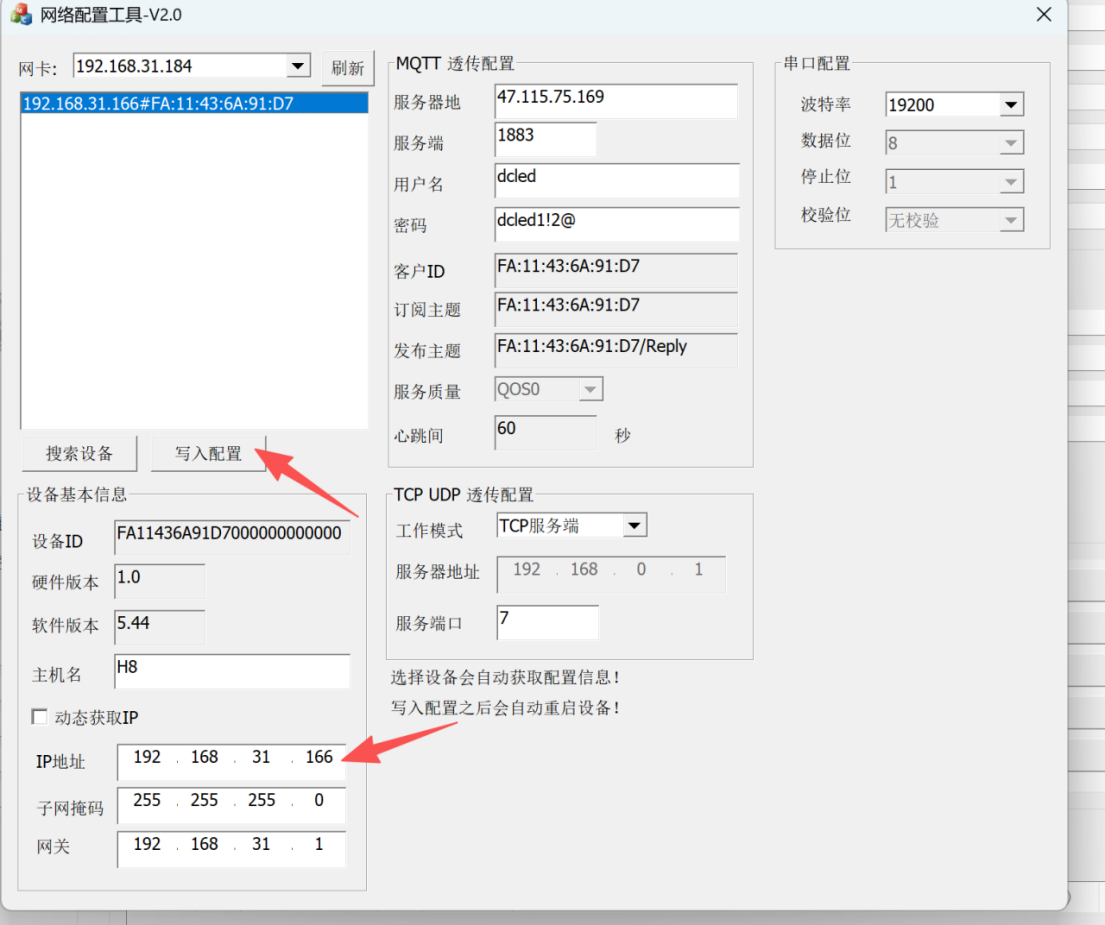Enable the 动态获取IP checkbox
This screenshot has height=925, width=1105.
(x=39, y=717)
